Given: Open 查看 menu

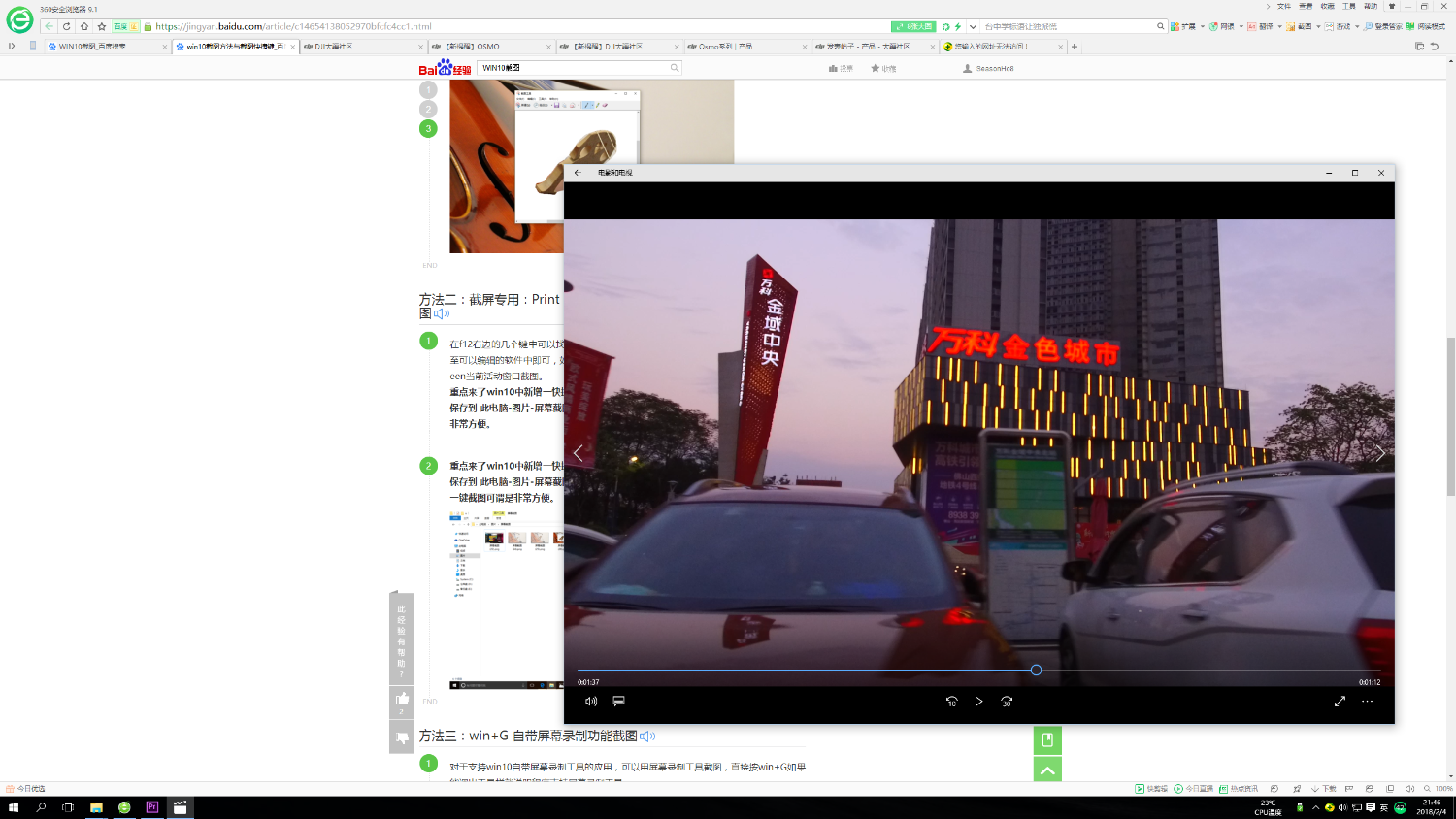Looking at the screenshot, I should (x=1306, y=6).
